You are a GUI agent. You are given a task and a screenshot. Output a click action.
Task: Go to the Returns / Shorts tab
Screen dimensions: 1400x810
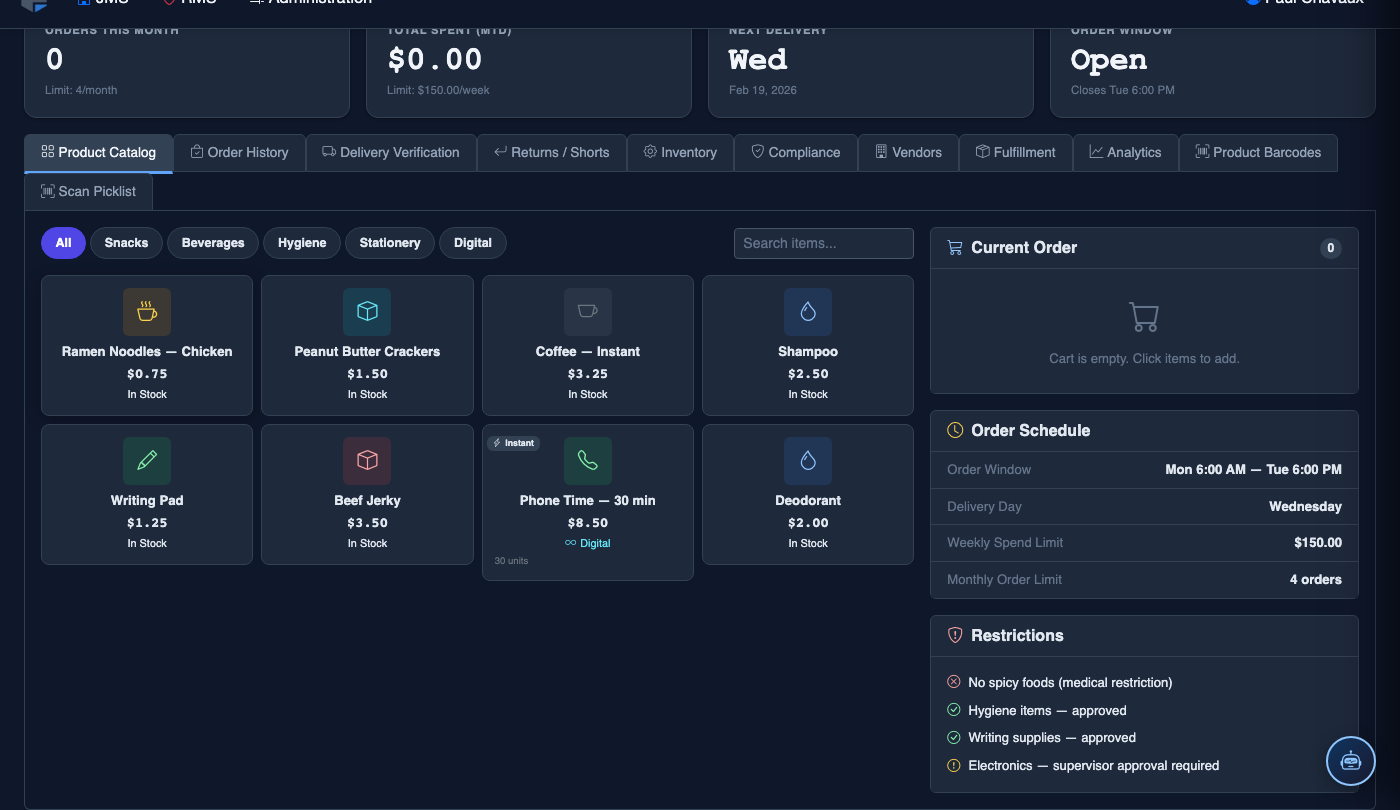[x=552, y=153]
